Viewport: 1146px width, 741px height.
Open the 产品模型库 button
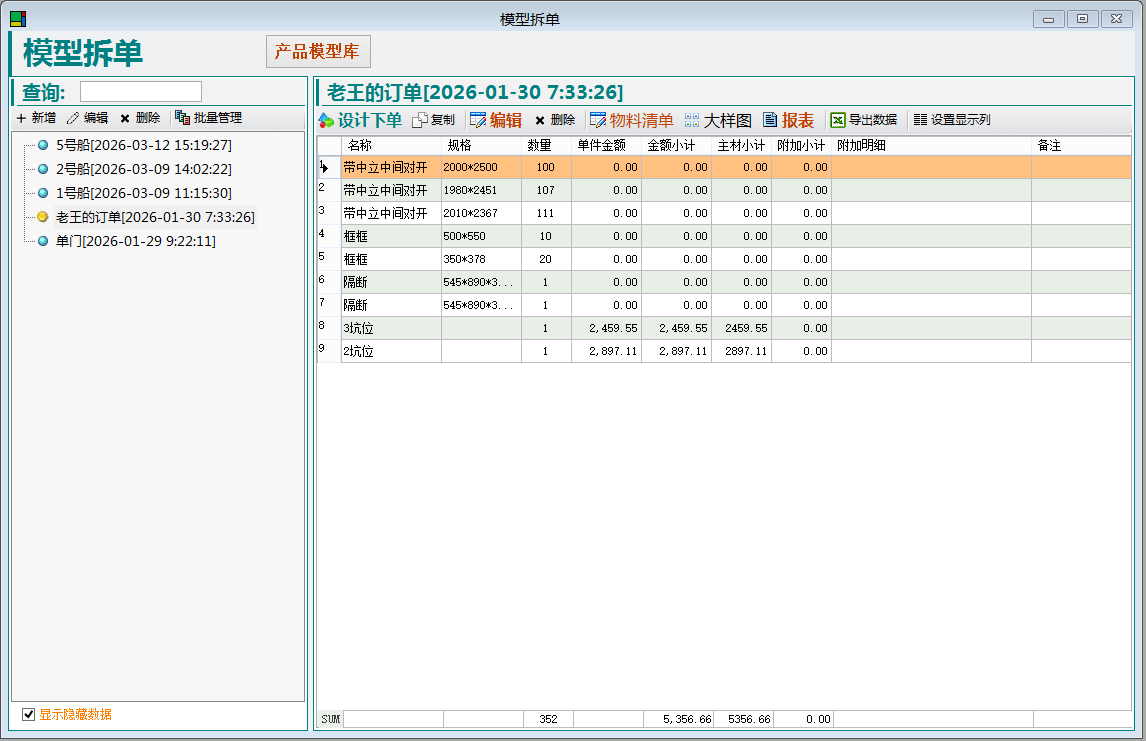tap(317, 52)
